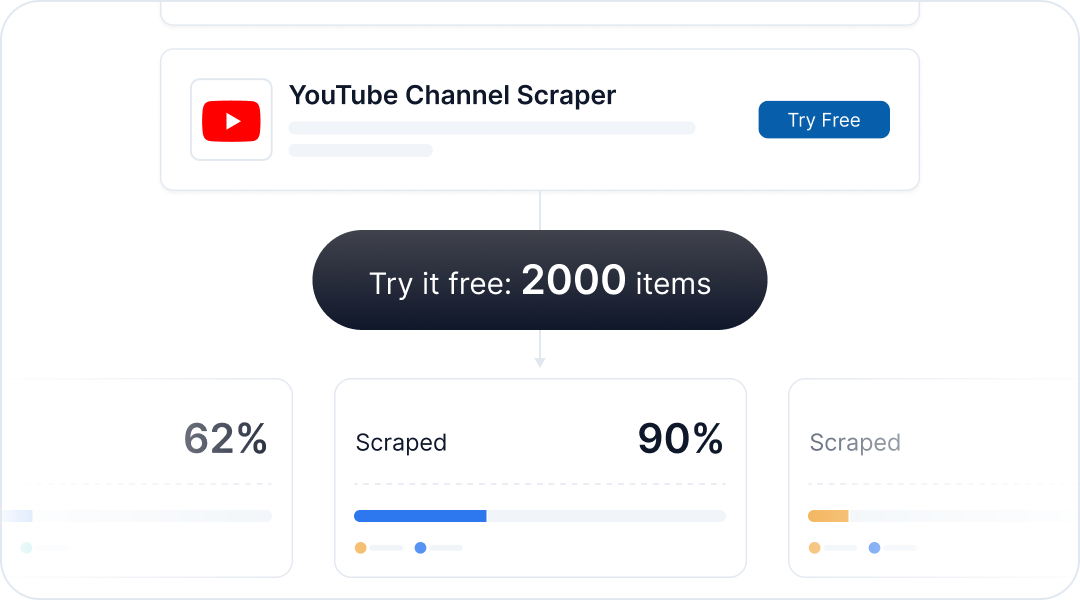This screenshot has width=1080, height=600.
Task: Click the blue dot in the right card
Action: (874, 548)
